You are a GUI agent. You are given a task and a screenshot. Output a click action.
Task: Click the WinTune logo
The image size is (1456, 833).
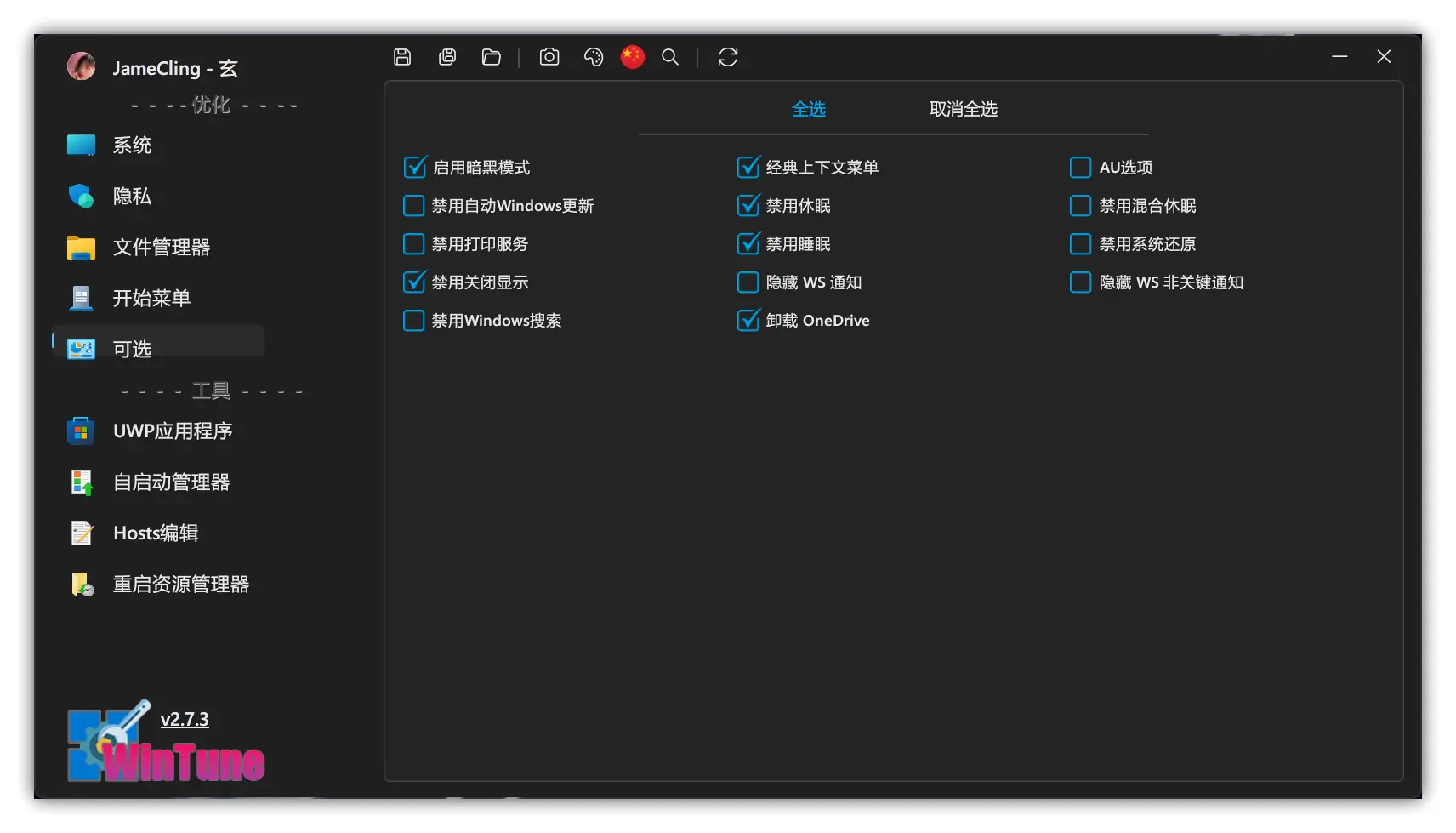tap(166, 741)
